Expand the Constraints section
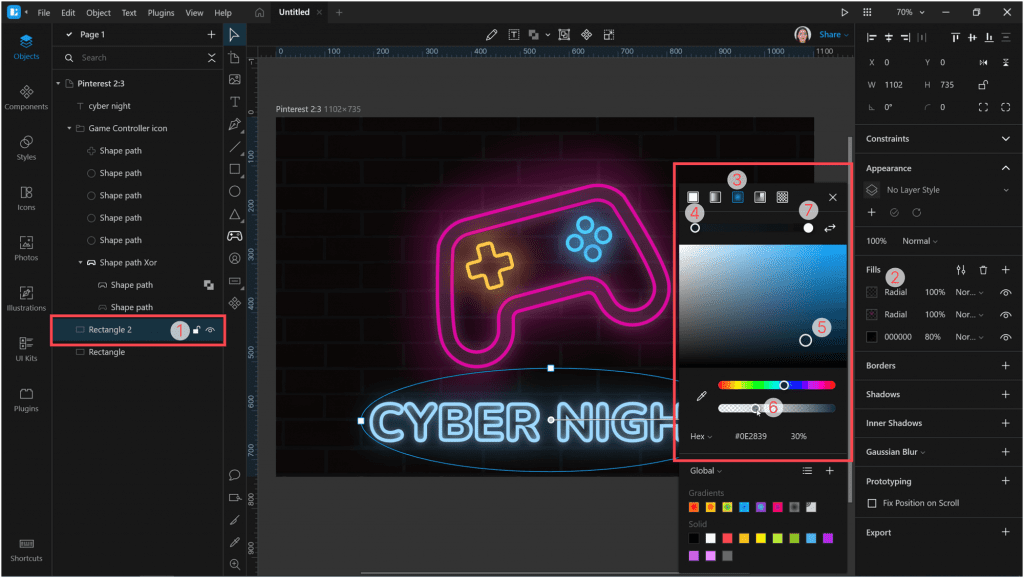Screen dimensions: 1024x578 tap(1006, 138)
